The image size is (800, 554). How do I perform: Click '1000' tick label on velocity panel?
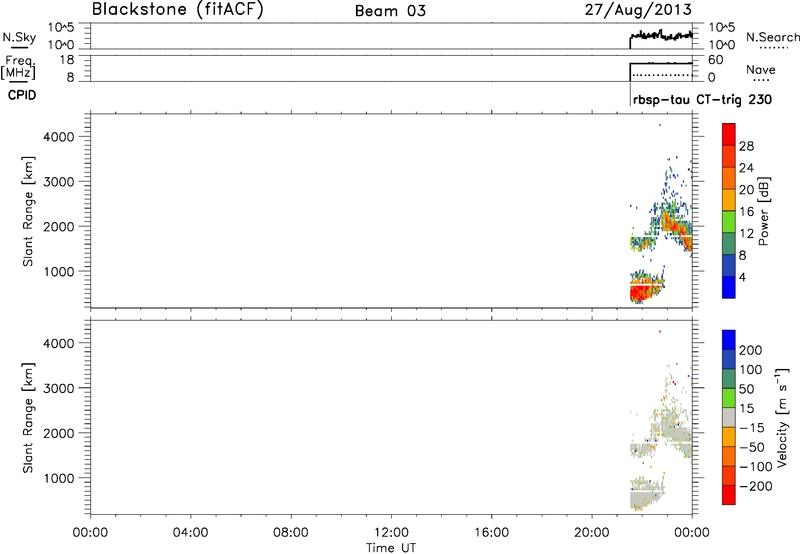coord(59,478)
